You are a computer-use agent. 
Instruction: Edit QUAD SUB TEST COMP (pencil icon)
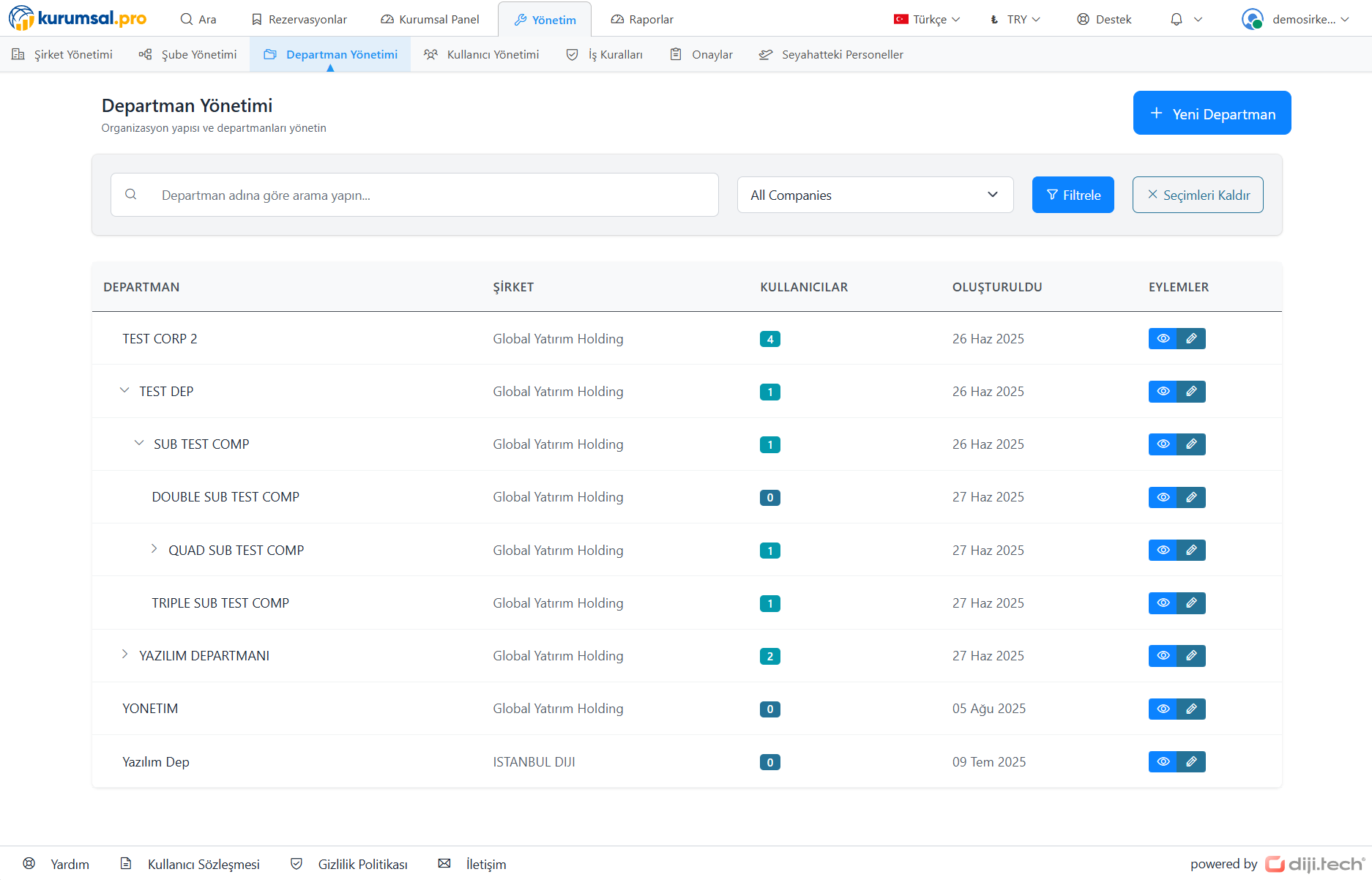point(1191,550)
